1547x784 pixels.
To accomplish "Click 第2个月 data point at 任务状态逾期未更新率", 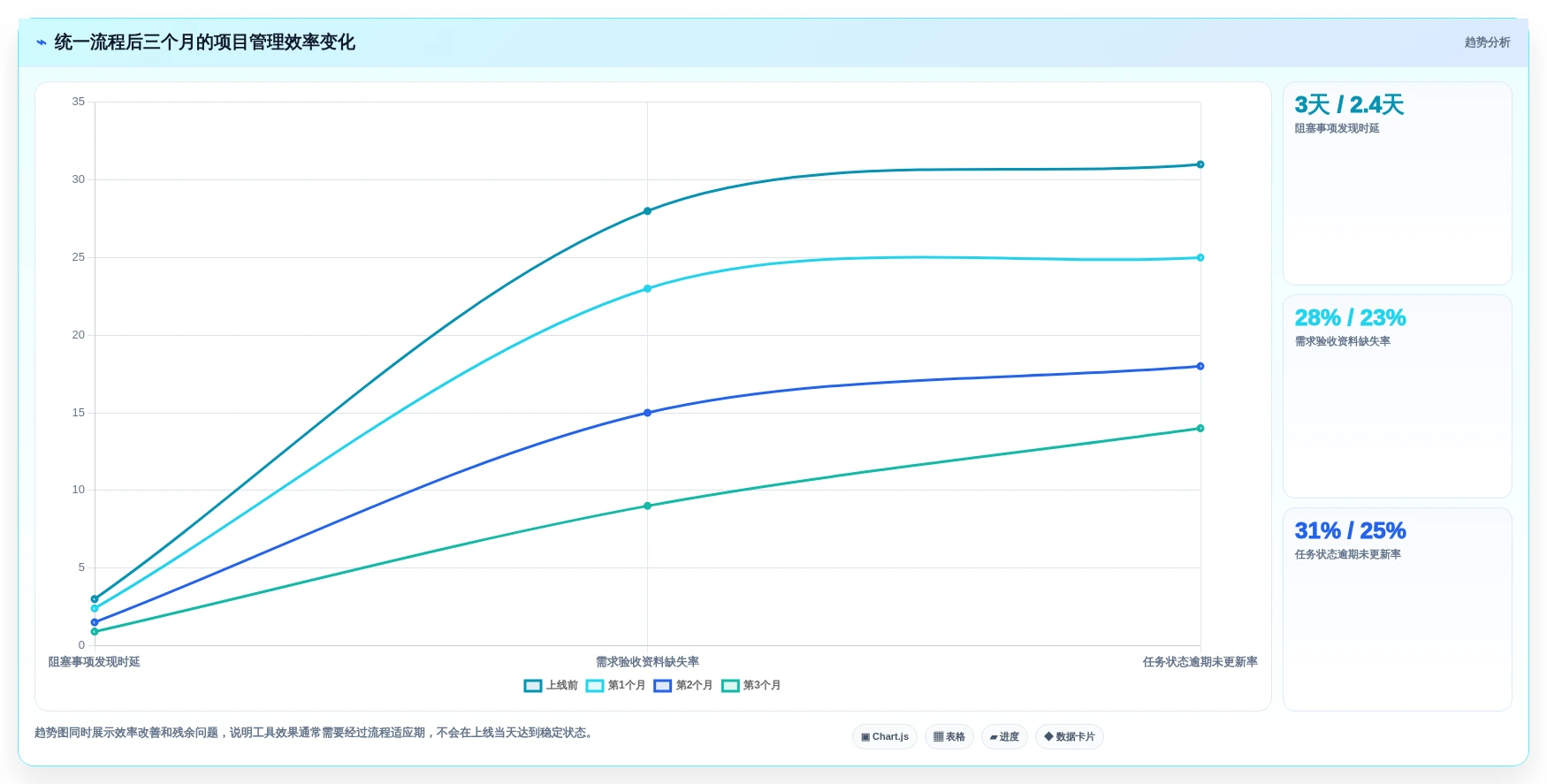I will (1200, 367).
